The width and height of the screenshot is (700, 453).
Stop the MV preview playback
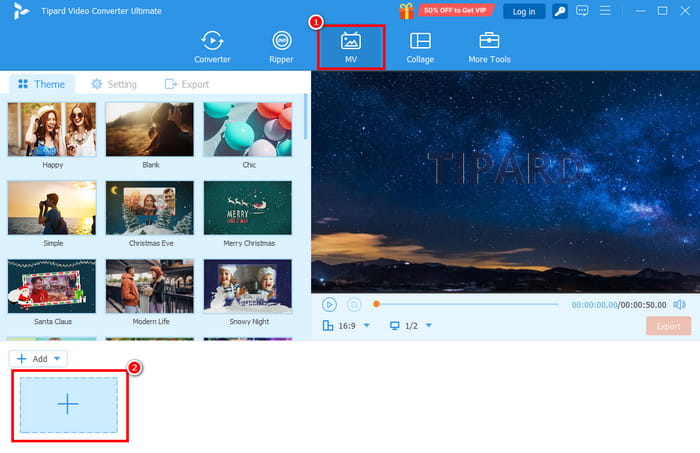tap(354, 305)
